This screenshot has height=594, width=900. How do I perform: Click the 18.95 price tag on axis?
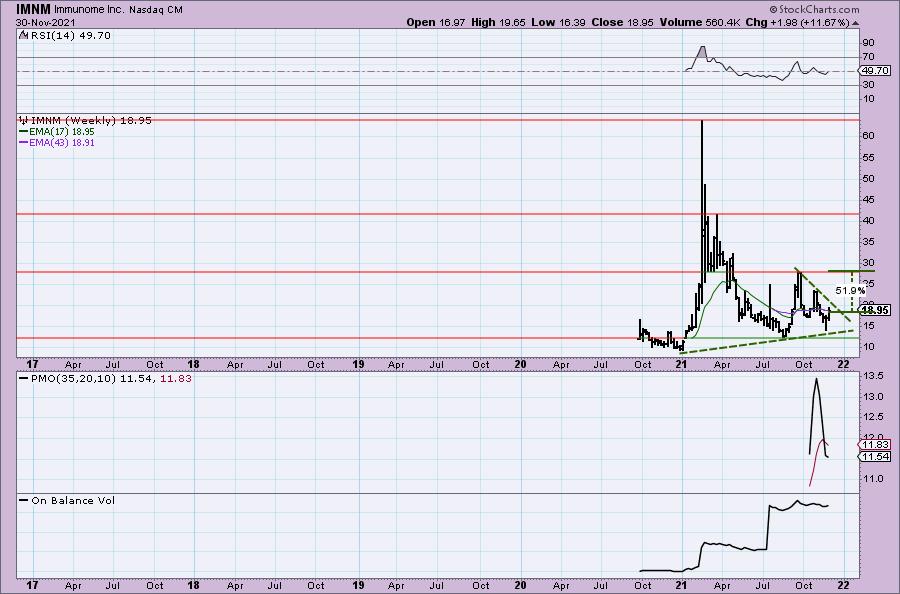876,310
